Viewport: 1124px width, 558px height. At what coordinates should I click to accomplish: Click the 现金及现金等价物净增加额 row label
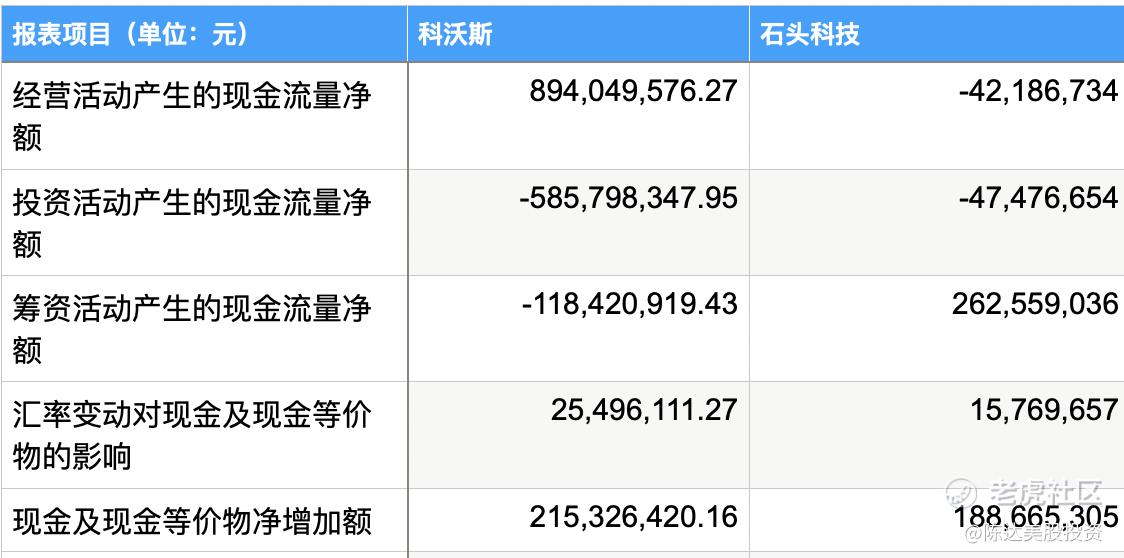191,521
